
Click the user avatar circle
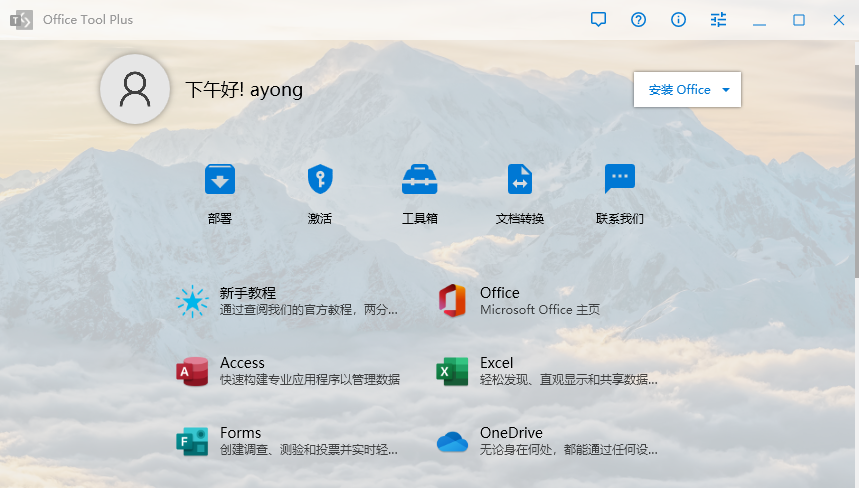tap(135, 89)
